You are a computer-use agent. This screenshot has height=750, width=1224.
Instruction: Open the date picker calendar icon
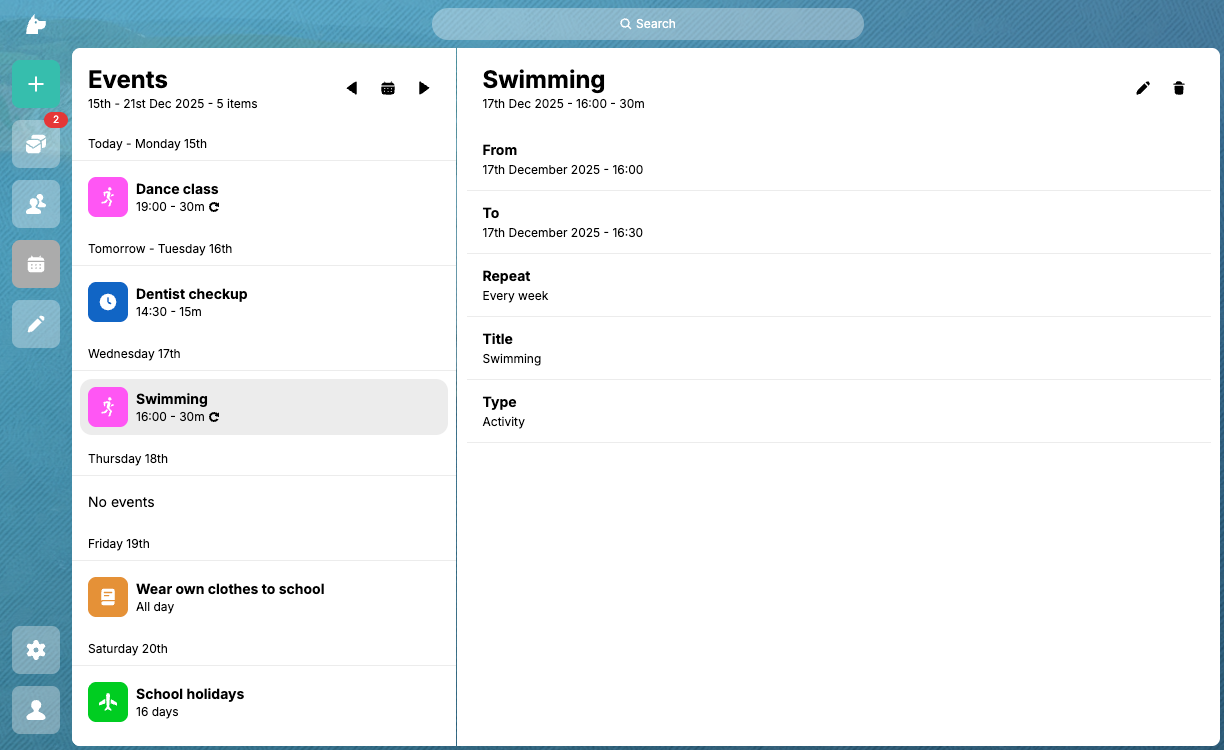point(388,88)
